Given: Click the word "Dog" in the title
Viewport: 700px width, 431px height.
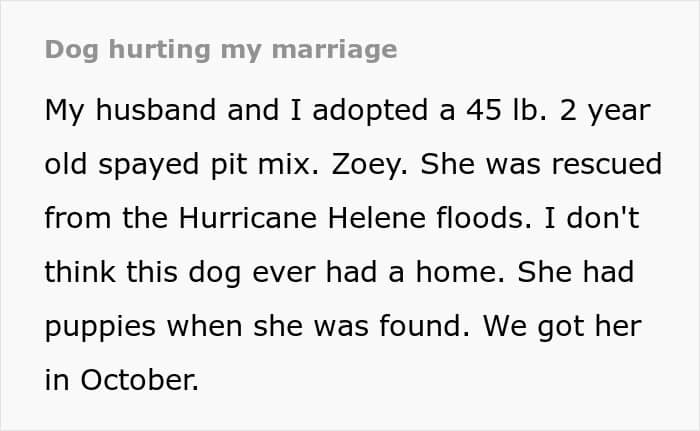Looking at the screenshot, I should coord(71,50).
